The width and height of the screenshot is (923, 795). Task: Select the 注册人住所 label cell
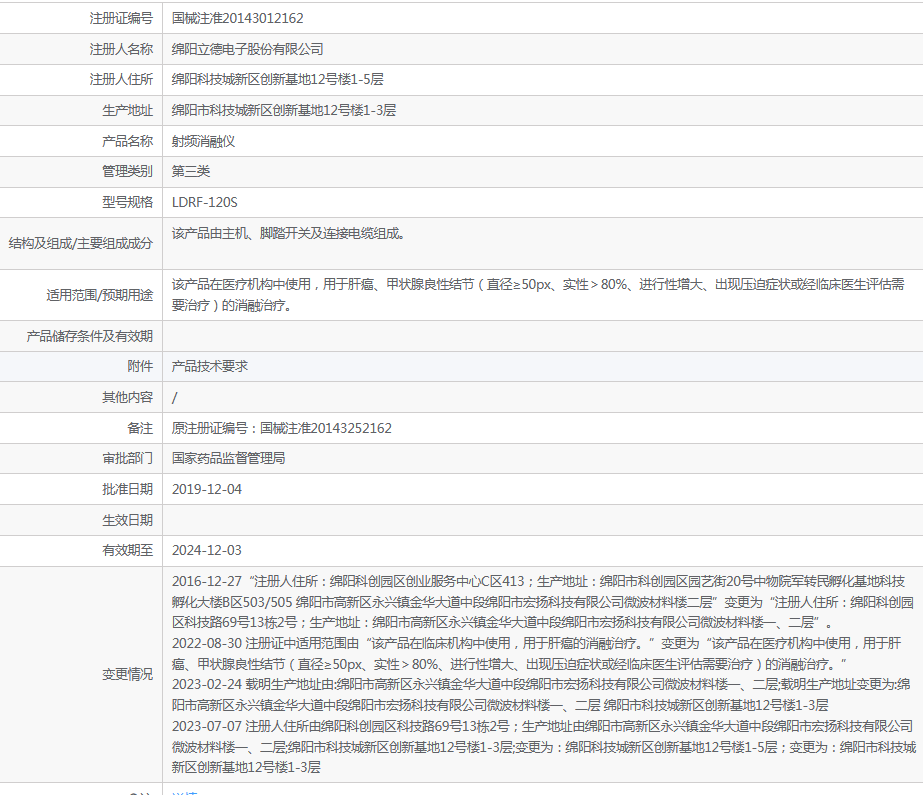(121, 79)
